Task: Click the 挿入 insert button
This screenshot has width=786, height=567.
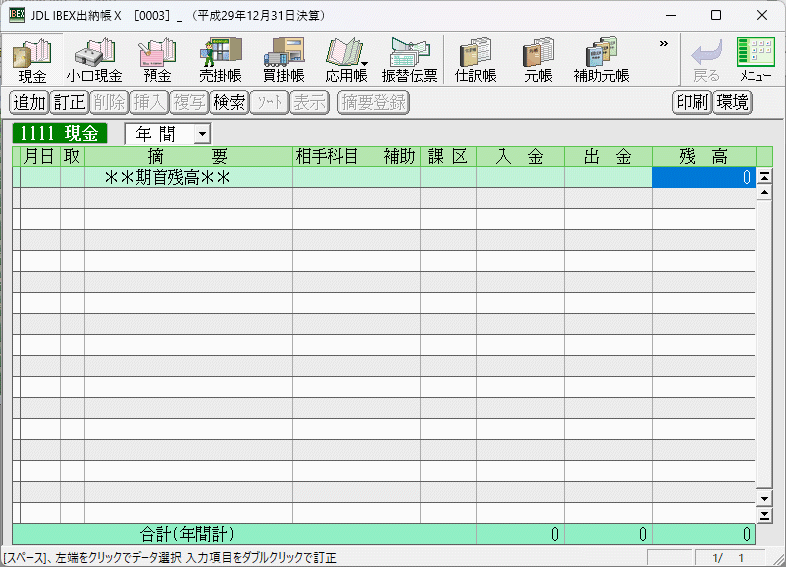Action: pyautogui.click(x=149, y=102)
